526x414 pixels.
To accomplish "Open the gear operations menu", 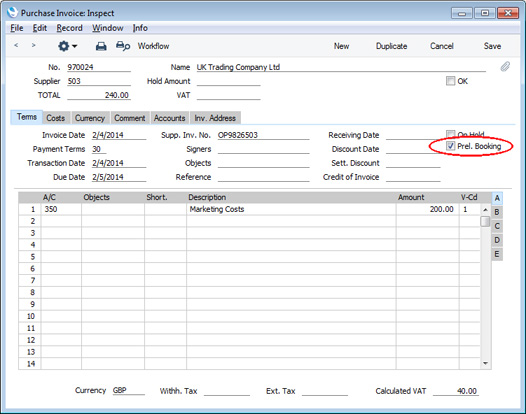I will [67, 46].
